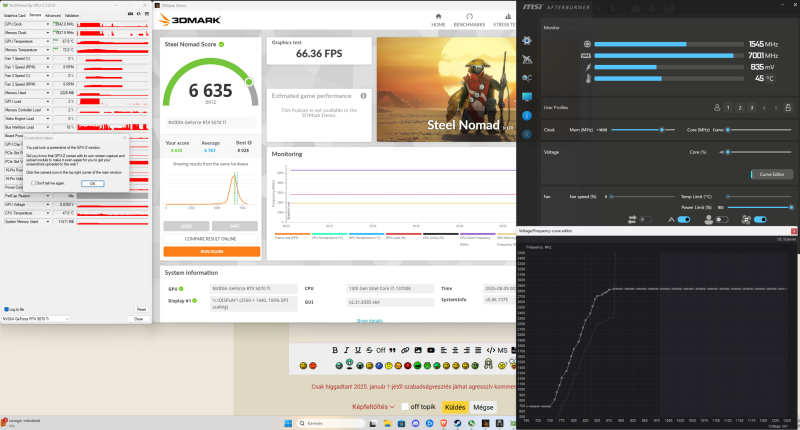Click the GPU-Z refresh icon

click(x=138, y=14)
